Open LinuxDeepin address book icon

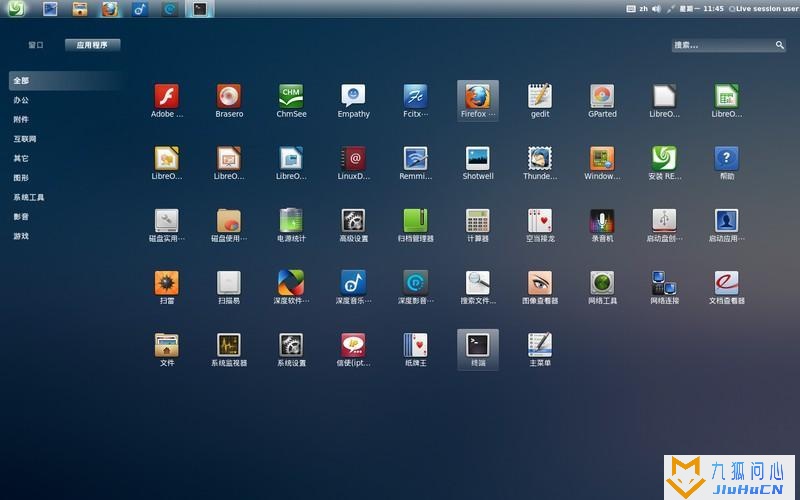(x=354, y=163)
